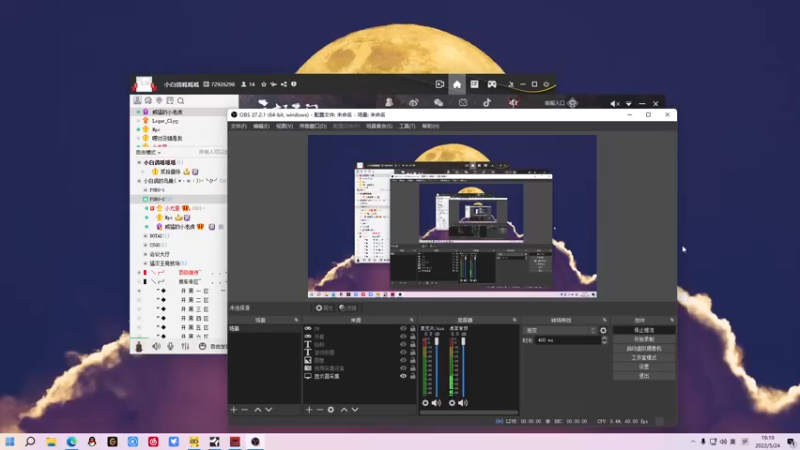
Task: Add a new source with plus icon
Action: [x=309, y=410]
